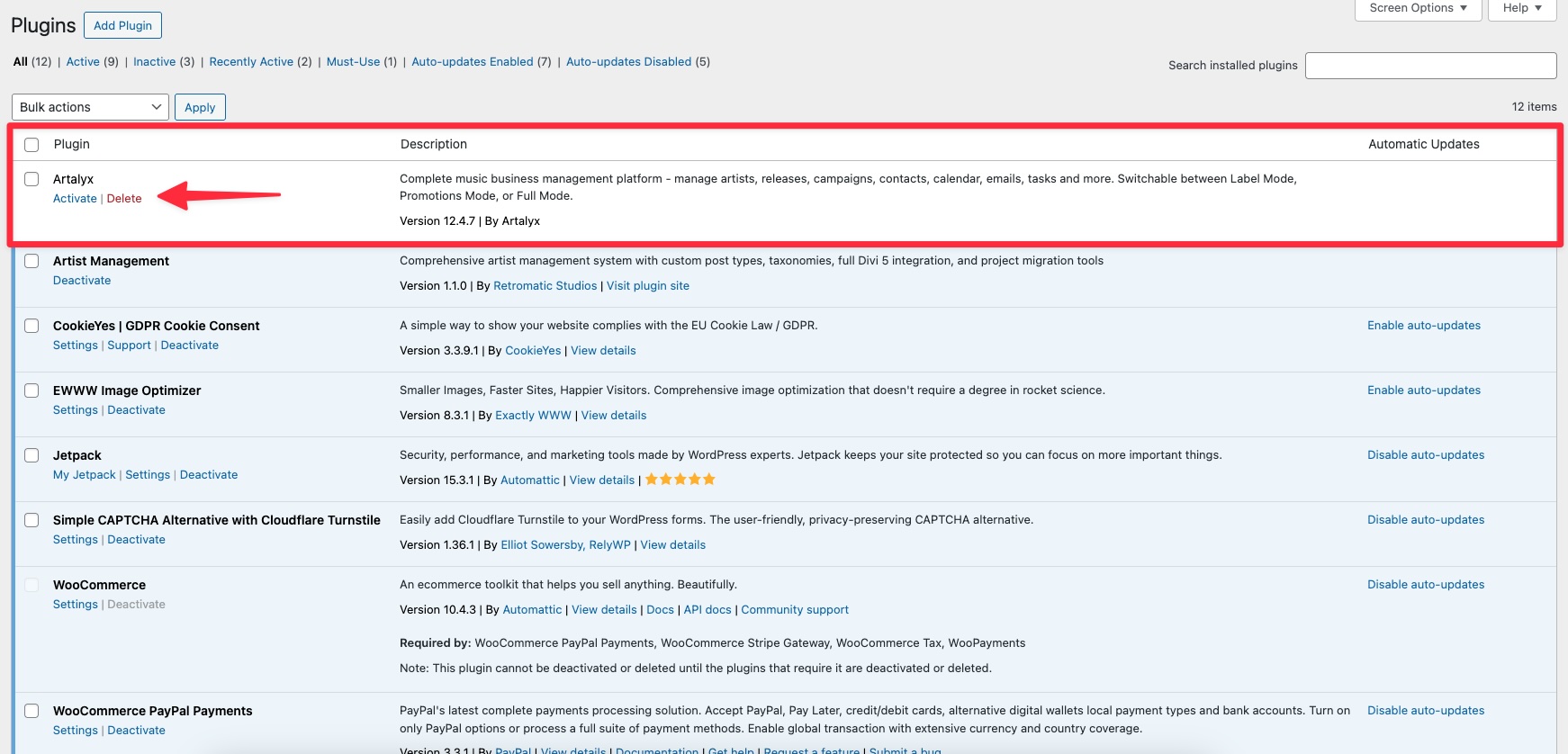Disable auto-updates for Simple CAPTCHA Alternative
Viewport: 1568px width, 754px height.
coord(1426,520)
